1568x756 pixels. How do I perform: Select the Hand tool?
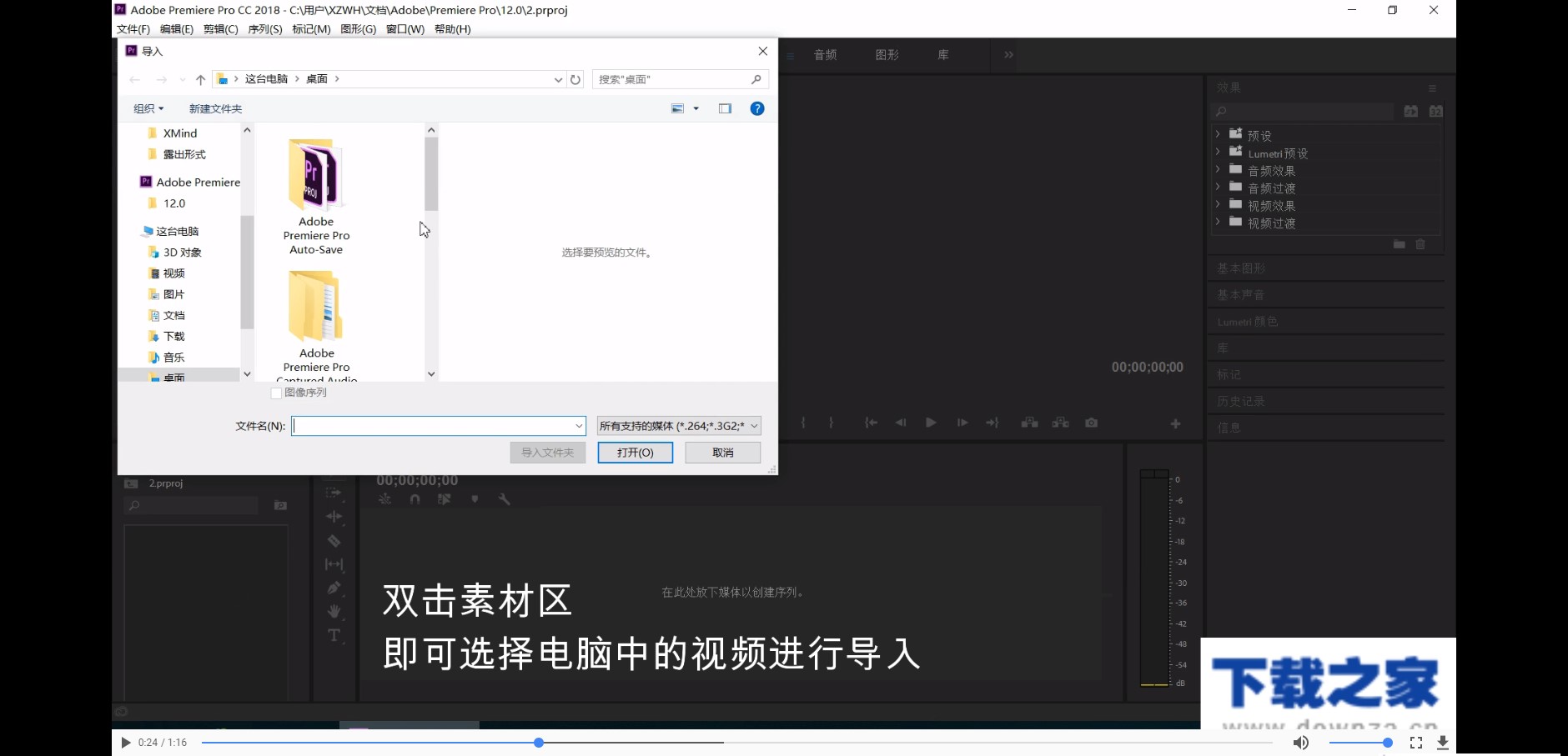pyautogui.click(x=334, y=610)
